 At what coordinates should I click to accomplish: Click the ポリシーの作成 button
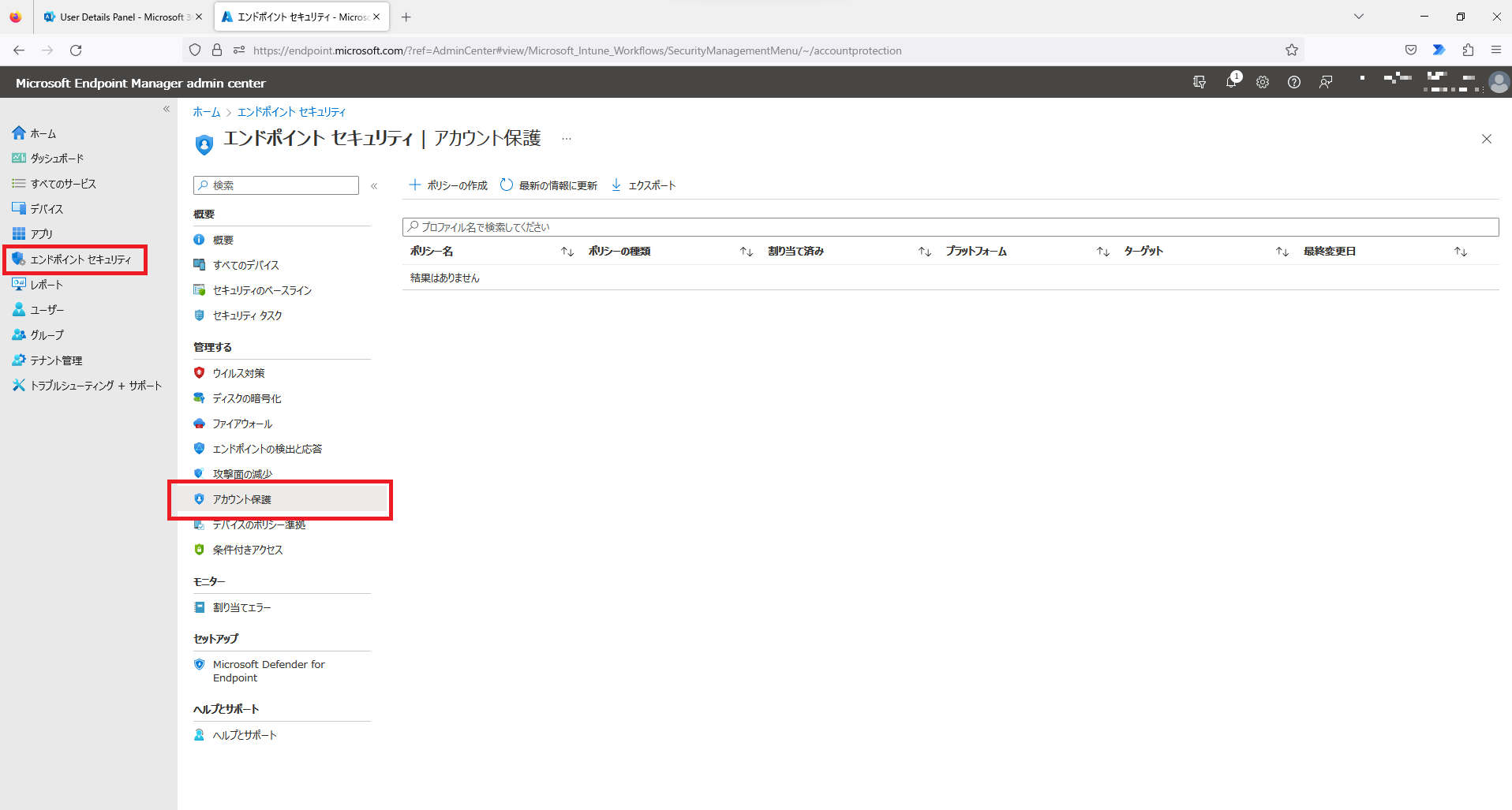click(448, 185)
